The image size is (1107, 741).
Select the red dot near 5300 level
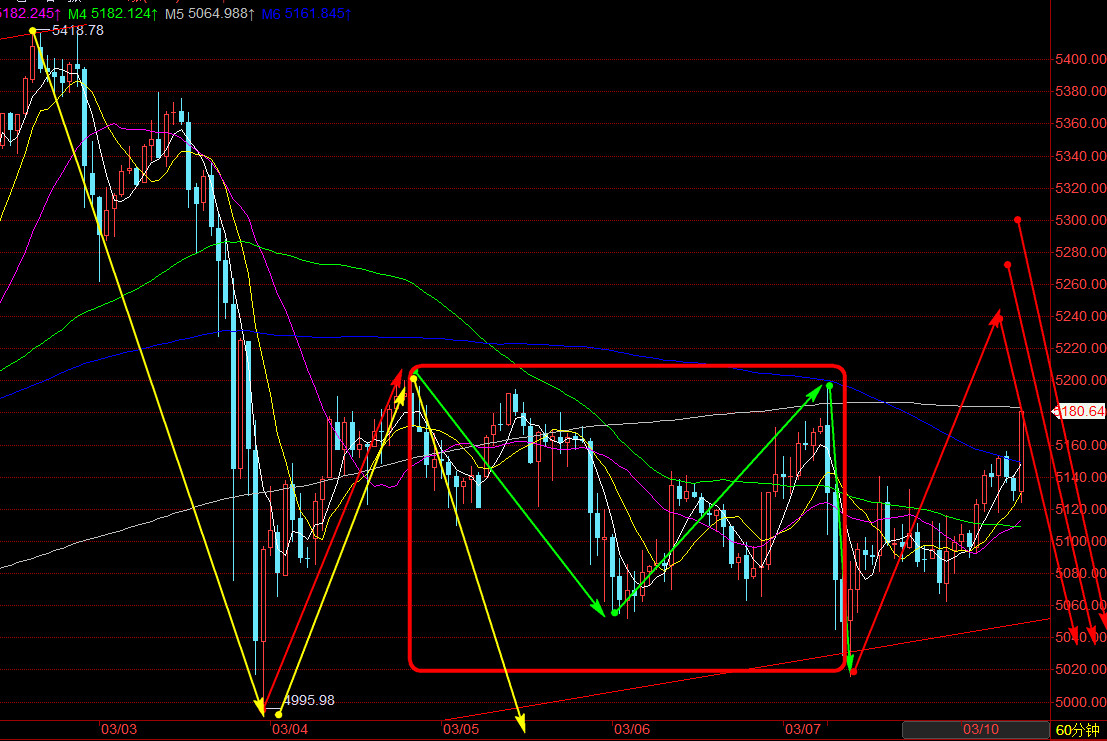pyautogui.click(x=1017, y=220)
